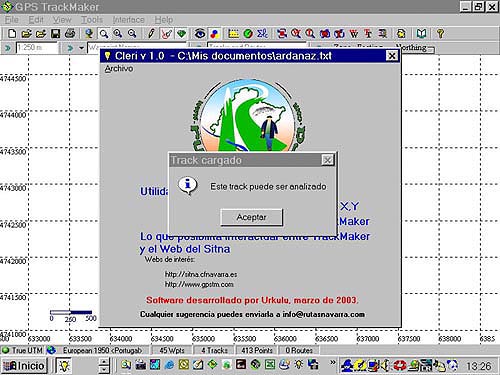Click the info@rutasnavarra.com email address
Viewport: 500px width, 375px height.
coord(323,314)
